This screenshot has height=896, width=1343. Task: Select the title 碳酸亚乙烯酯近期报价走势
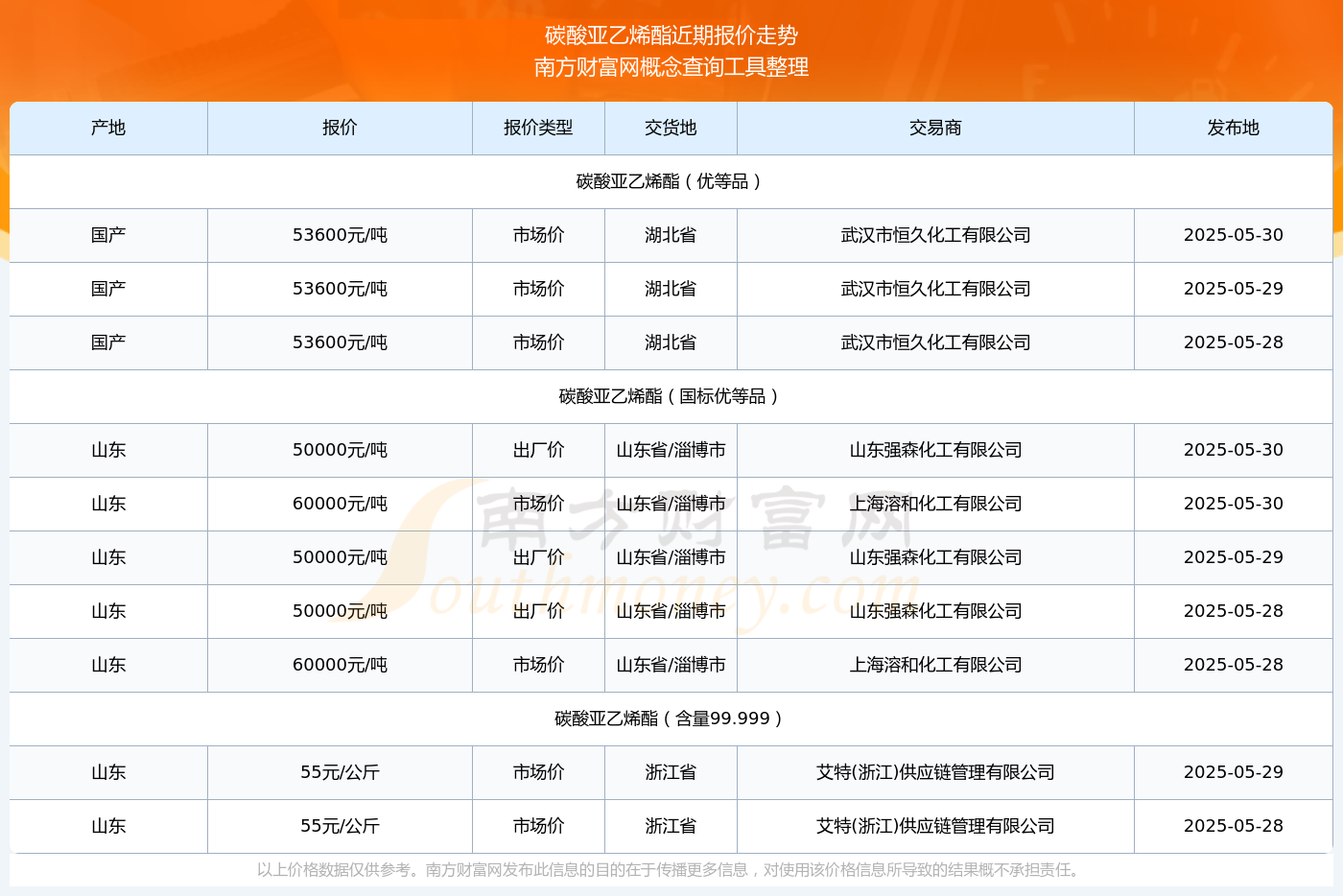[671, 35]
